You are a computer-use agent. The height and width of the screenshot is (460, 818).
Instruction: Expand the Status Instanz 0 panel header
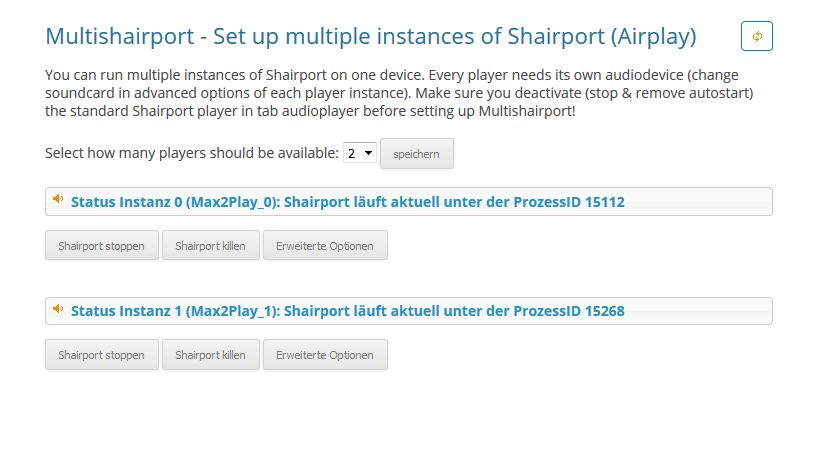pyautogui.click(x=408, y=202)
